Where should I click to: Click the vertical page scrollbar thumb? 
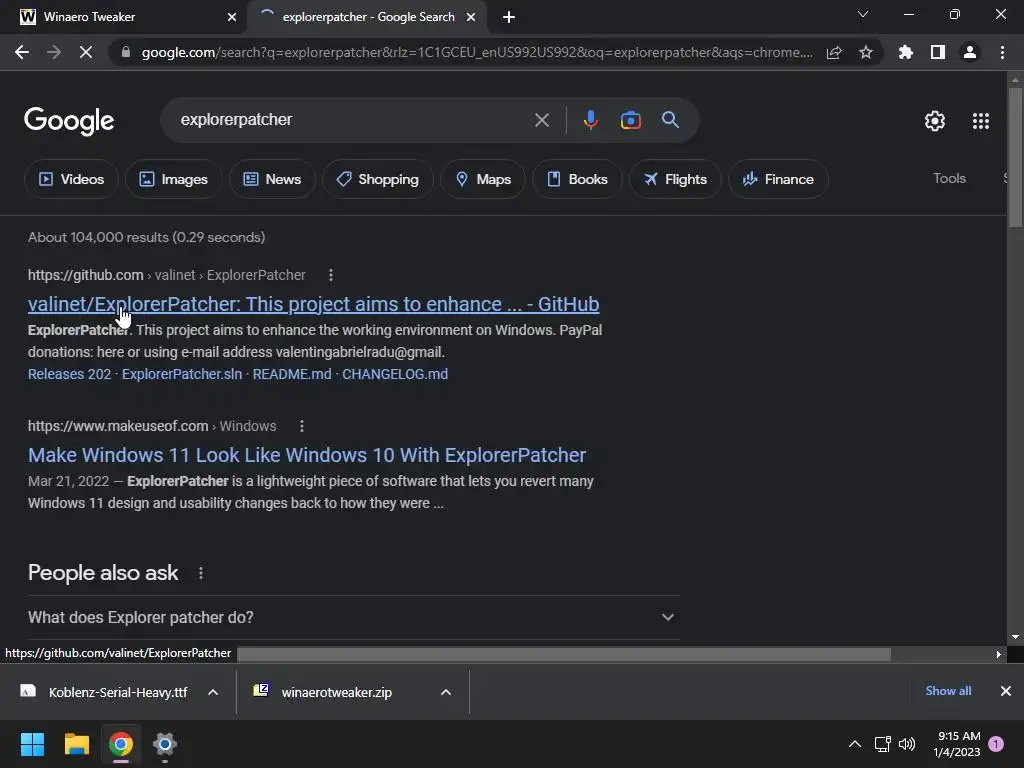1015,157
